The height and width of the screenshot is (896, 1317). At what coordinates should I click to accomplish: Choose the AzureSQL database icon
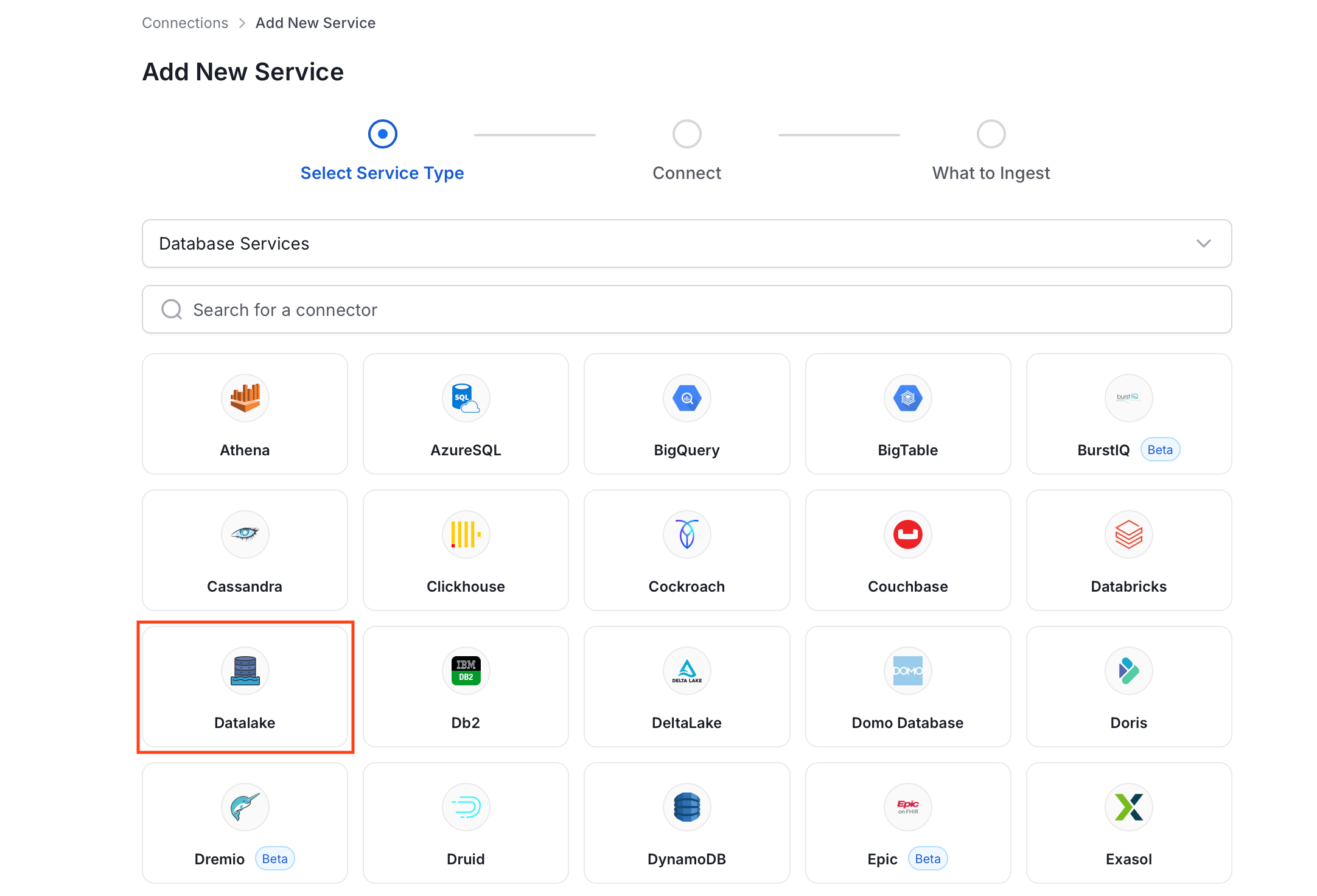466,398
